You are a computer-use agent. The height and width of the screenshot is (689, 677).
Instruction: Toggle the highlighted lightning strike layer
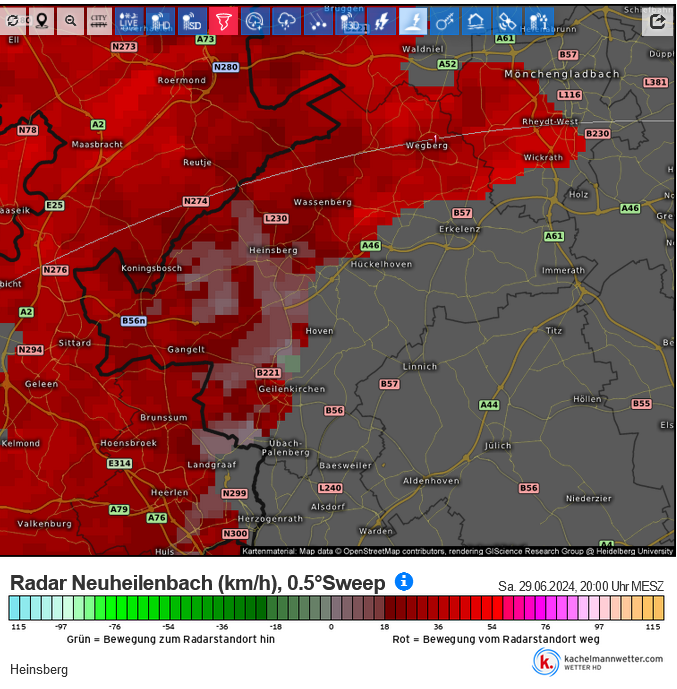413,21
